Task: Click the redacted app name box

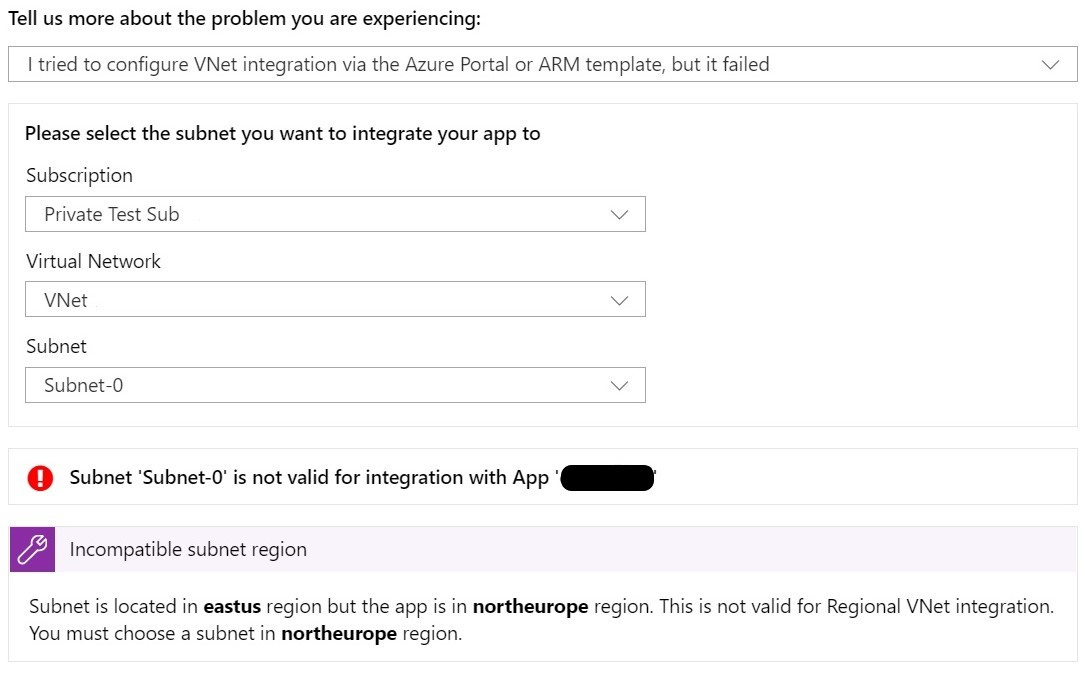Action: pyautogui.click(x=607, y=478)
